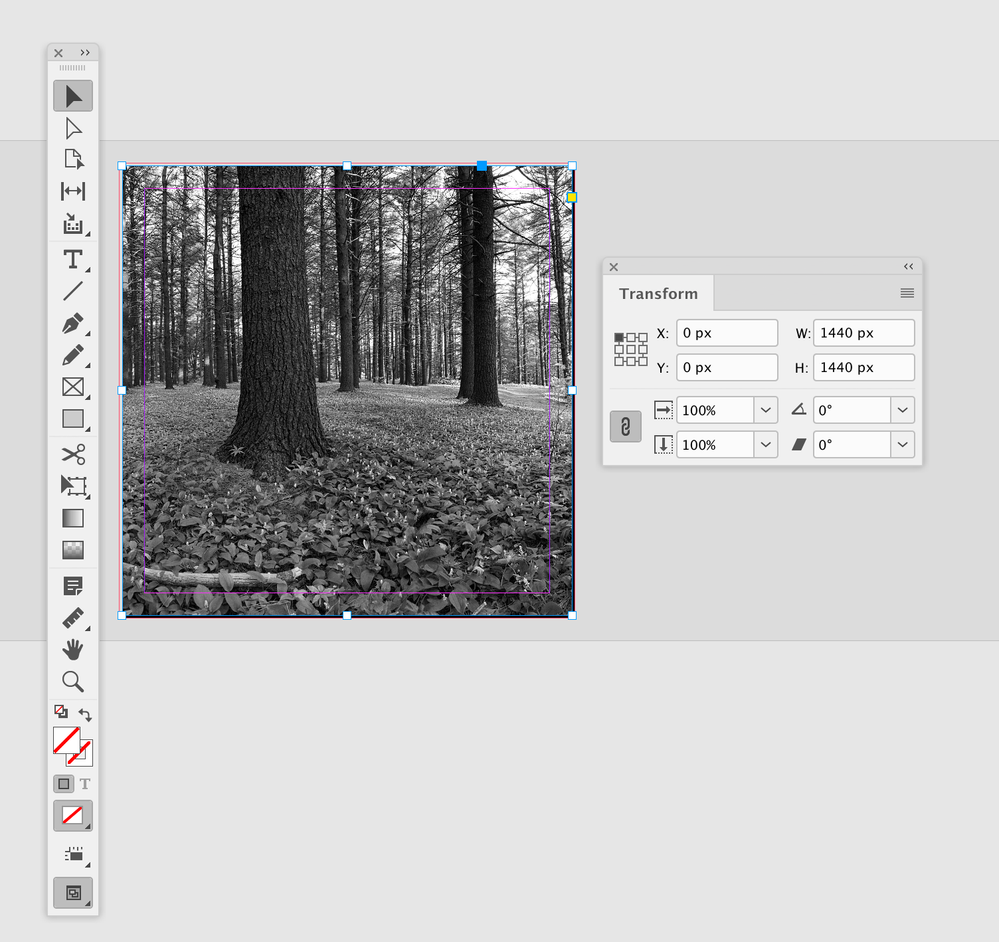This screenshot has width=999, height=942.
Task: Click the forest image frame
Action: pos(347,390)
